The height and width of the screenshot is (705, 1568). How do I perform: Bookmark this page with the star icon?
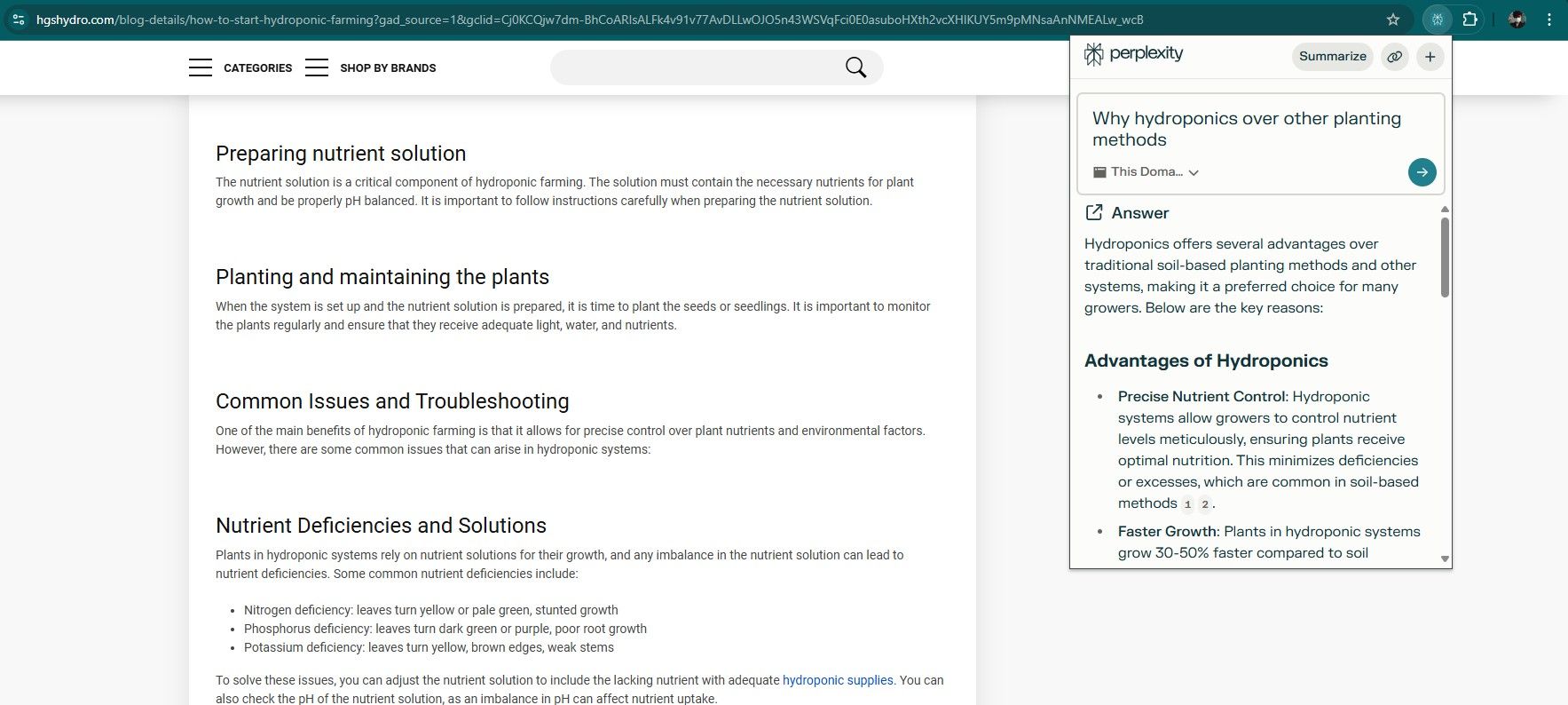click(x=1393, y=20)
